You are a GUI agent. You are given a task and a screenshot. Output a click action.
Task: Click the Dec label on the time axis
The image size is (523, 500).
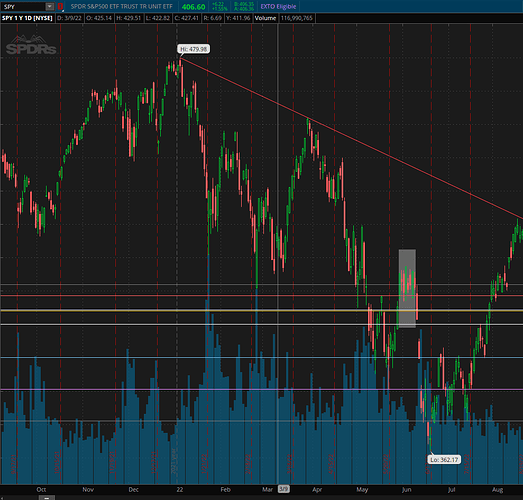click(x=133, y=489)
